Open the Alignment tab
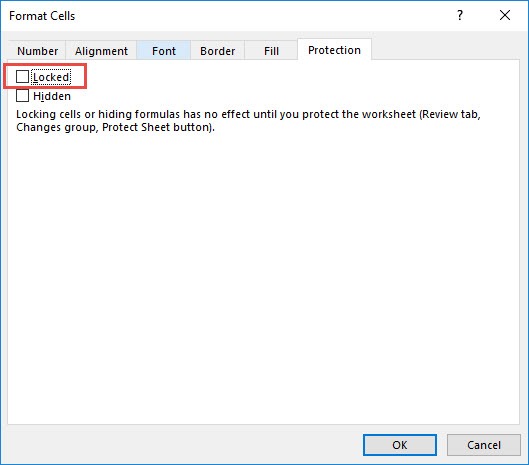Screen dimensions: 529x465 (x=101, y=51)
